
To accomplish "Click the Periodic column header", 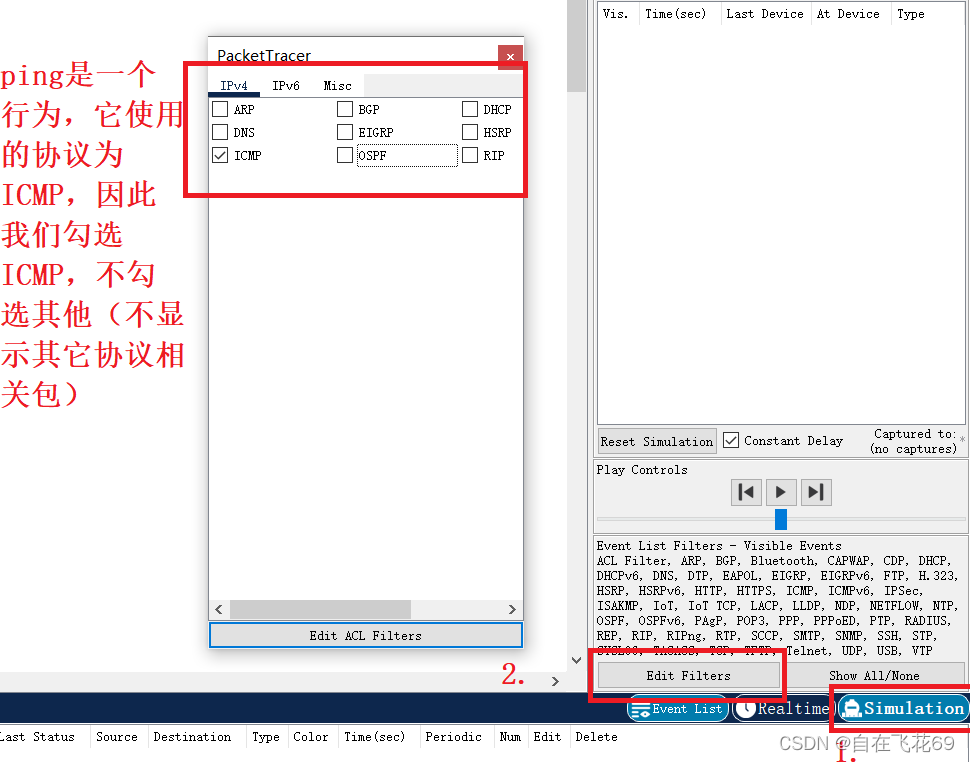I will (x=457, y=737).
